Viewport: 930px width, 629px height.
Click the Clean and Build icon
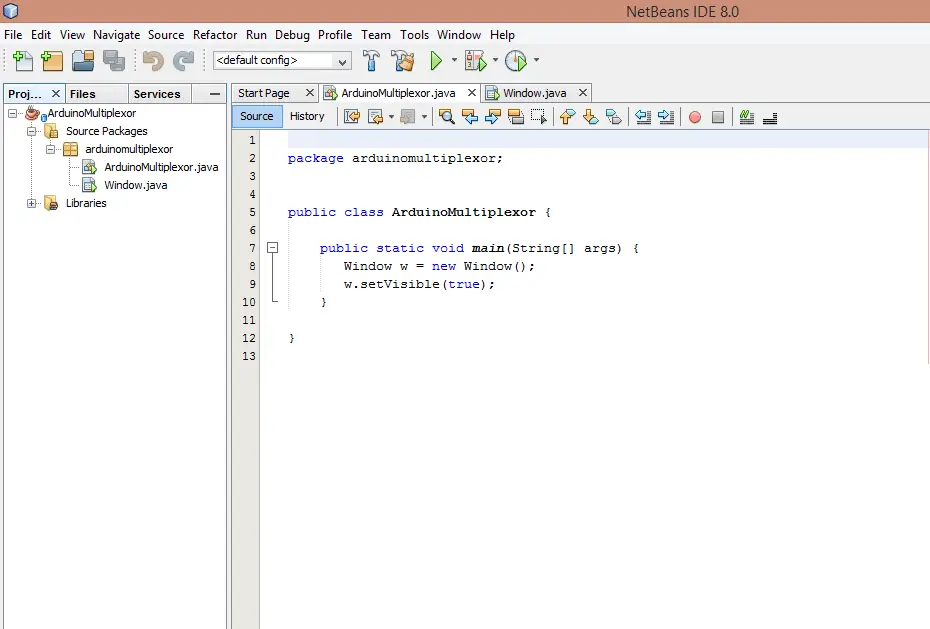(403, 61)
